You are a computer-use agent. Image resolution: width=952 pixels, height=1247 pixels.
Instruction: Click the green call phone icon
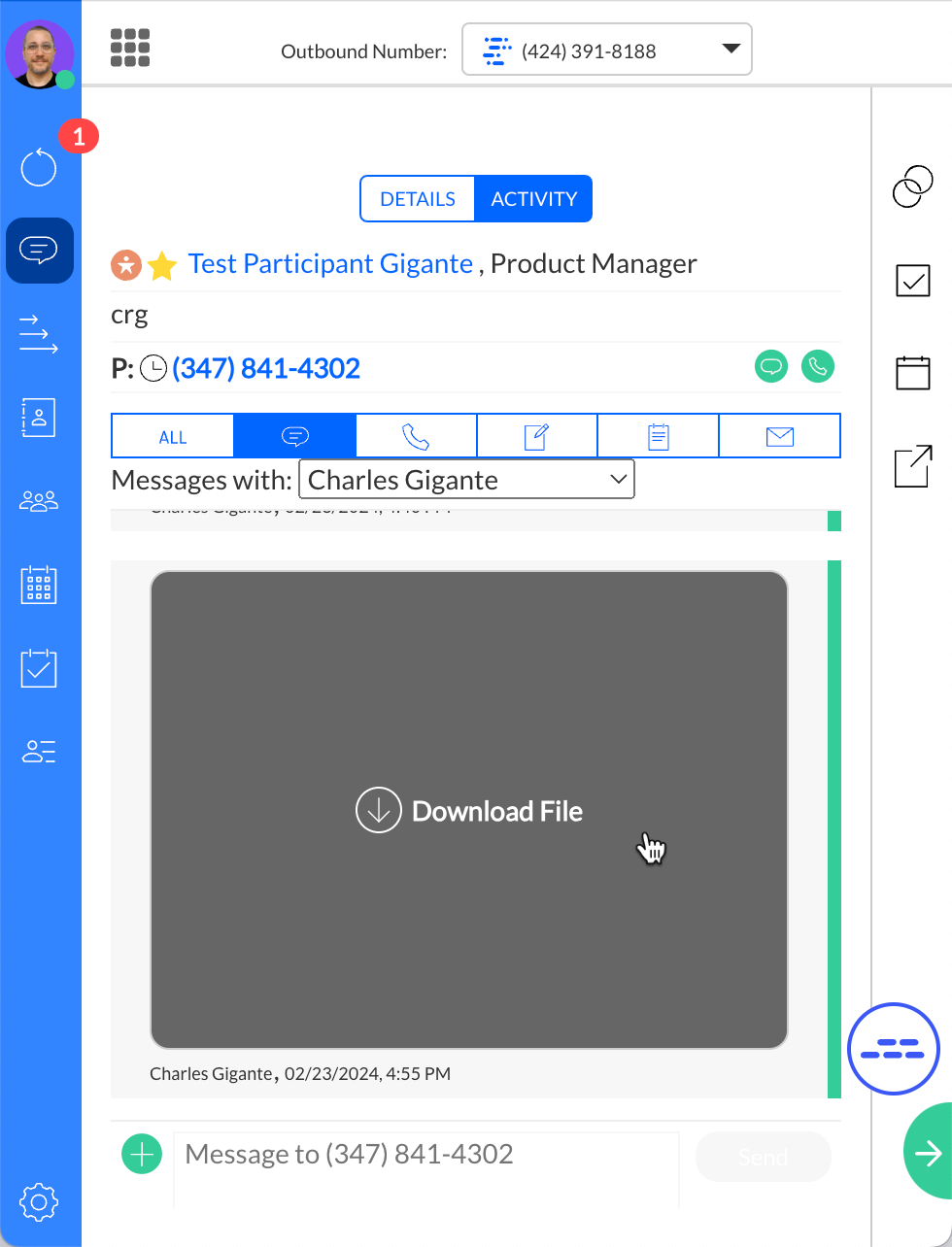point(818,367)
